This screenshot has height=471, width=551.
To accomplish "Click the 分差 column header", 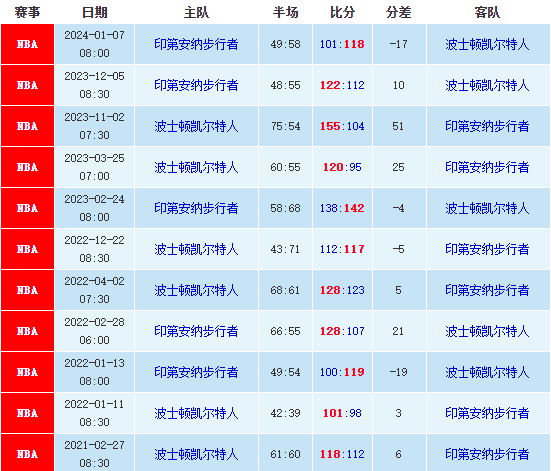I will (399, 13).
